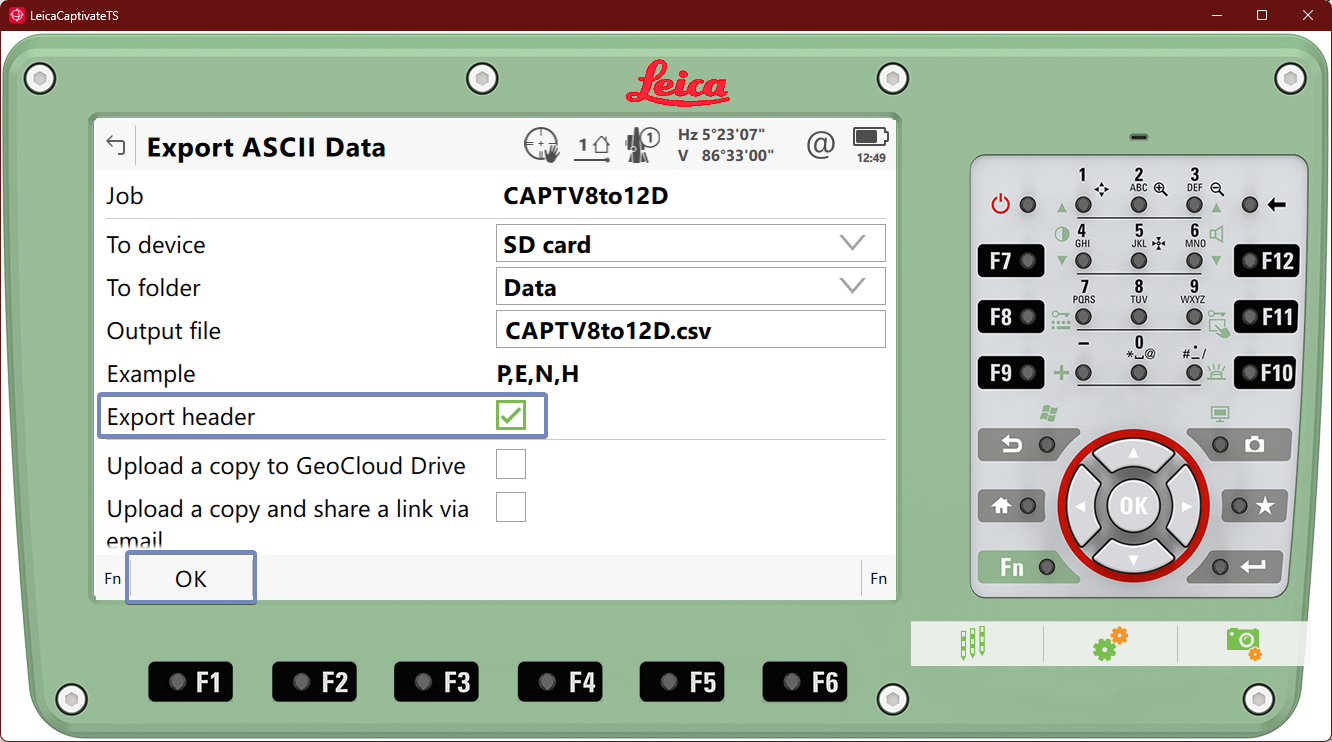Viewport: 1332px width, 742px height.
Task: Click the round OK key in navigation pad
Action: point(1133,506)
